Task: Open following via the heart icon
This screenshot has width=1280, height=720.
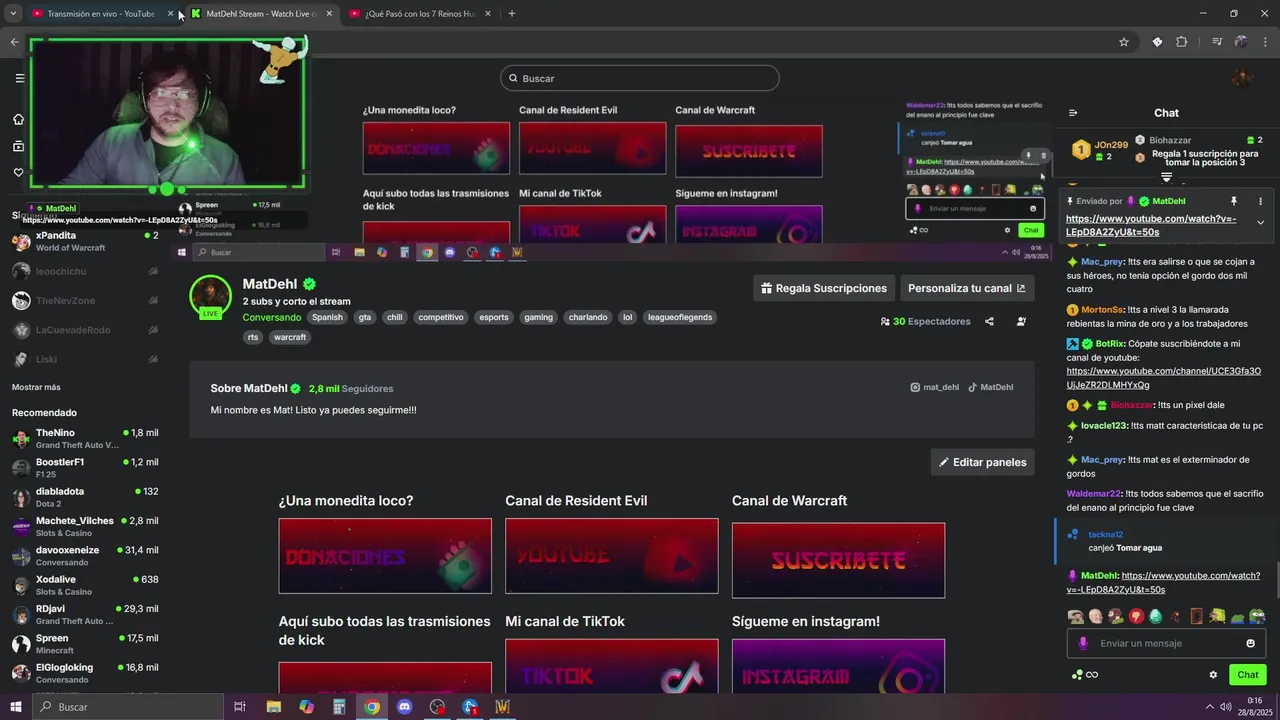Action: coord(18,173)
